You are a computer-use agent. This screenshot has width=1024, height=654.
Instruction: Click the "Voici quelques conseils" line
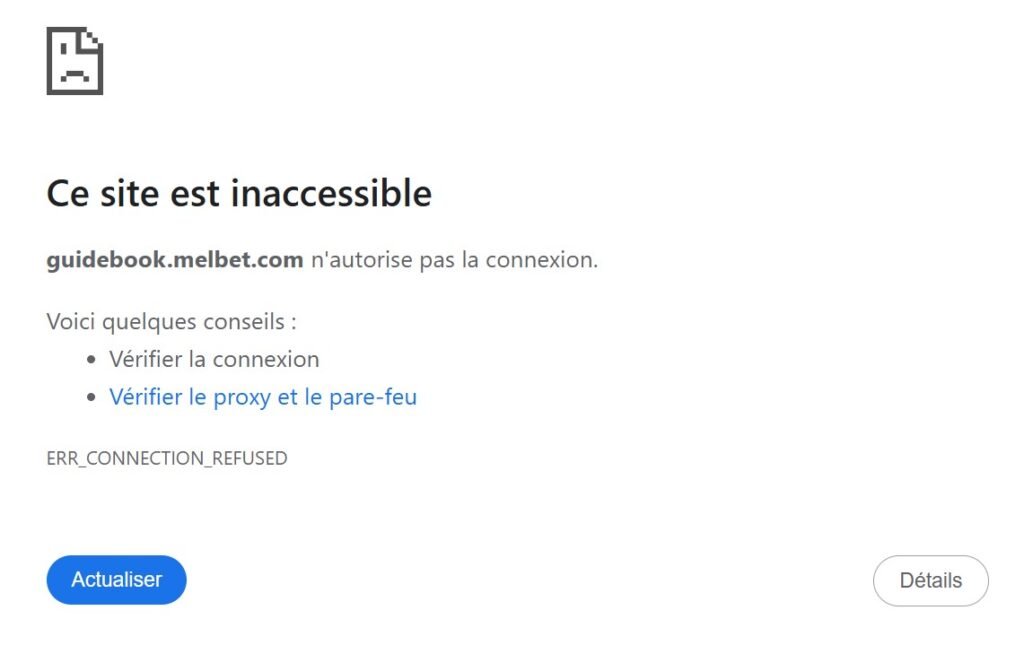pos(172,322)
